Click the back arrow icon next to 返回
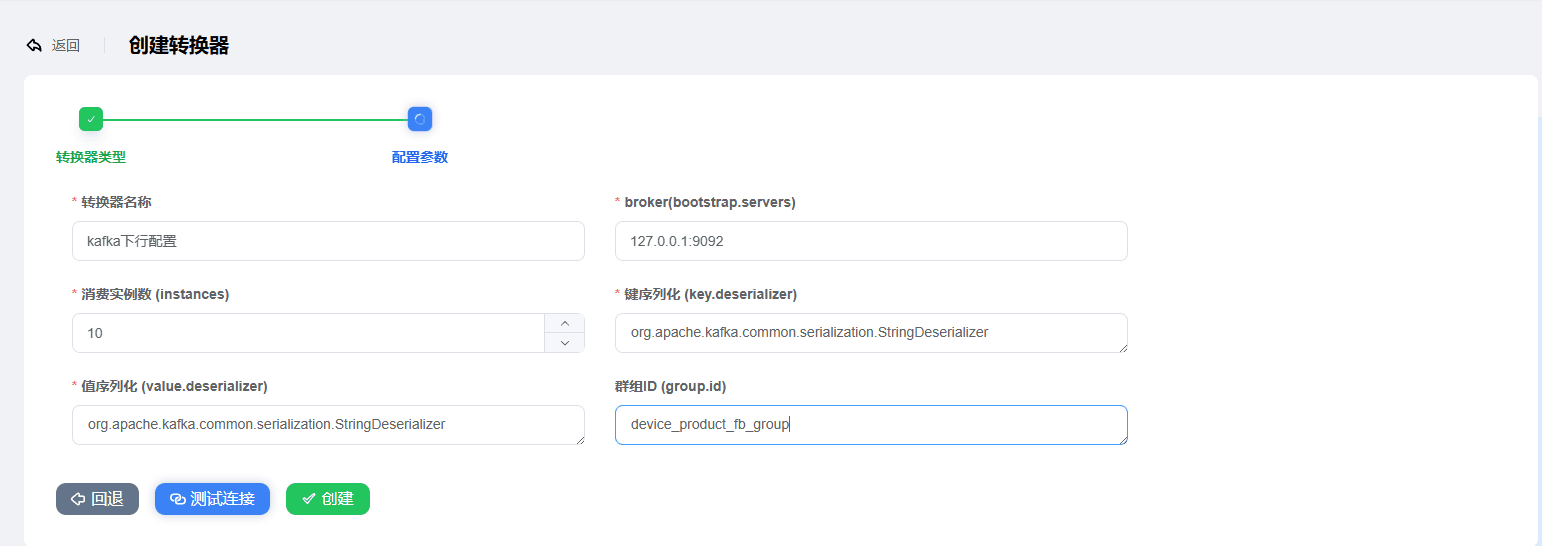This screenshot has width=1542, height=546. click(35, 45)
